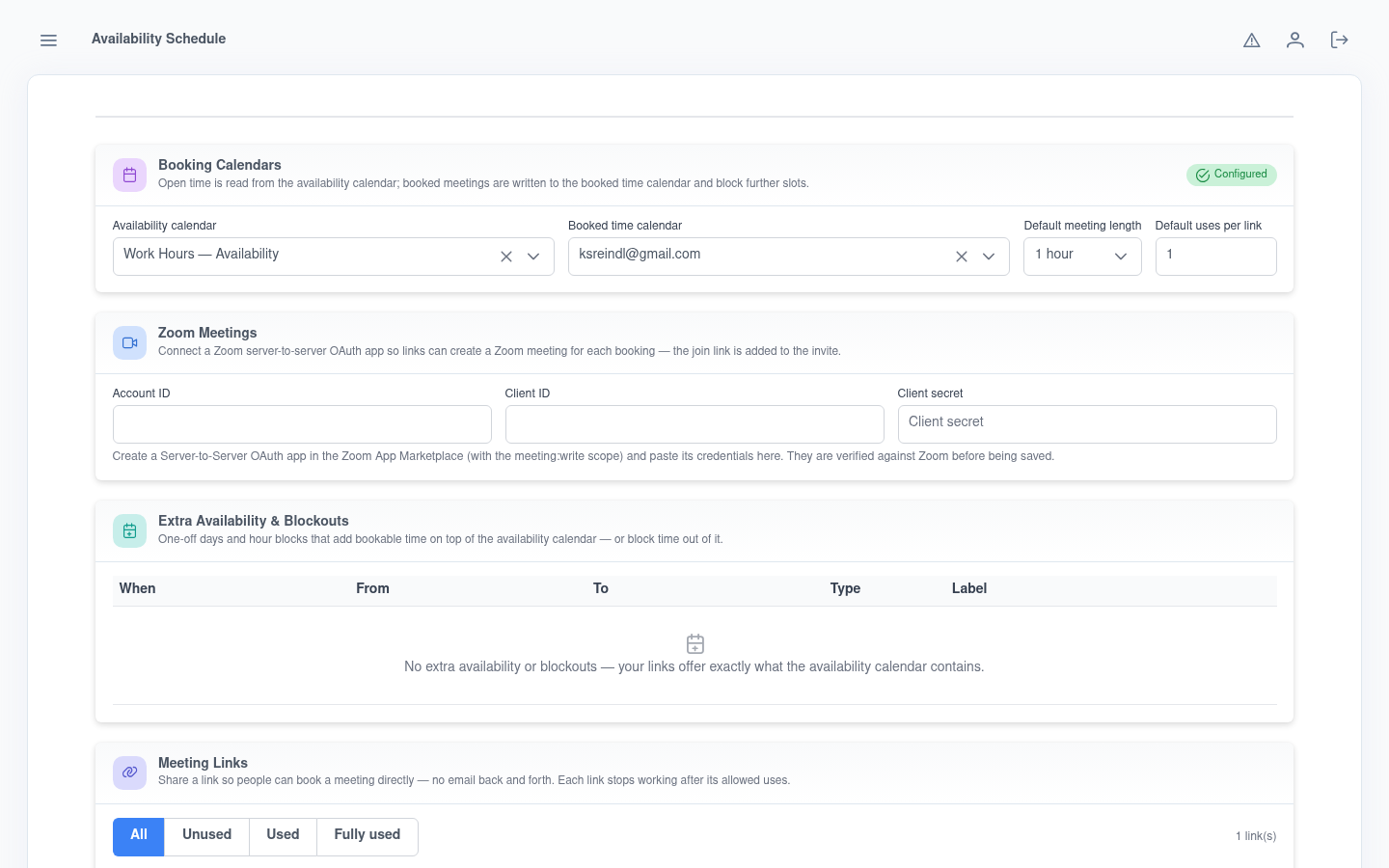This screenshot has height=868, width=1389.
Task: Click the Configured status badge
Action: tap(1232, 175)
